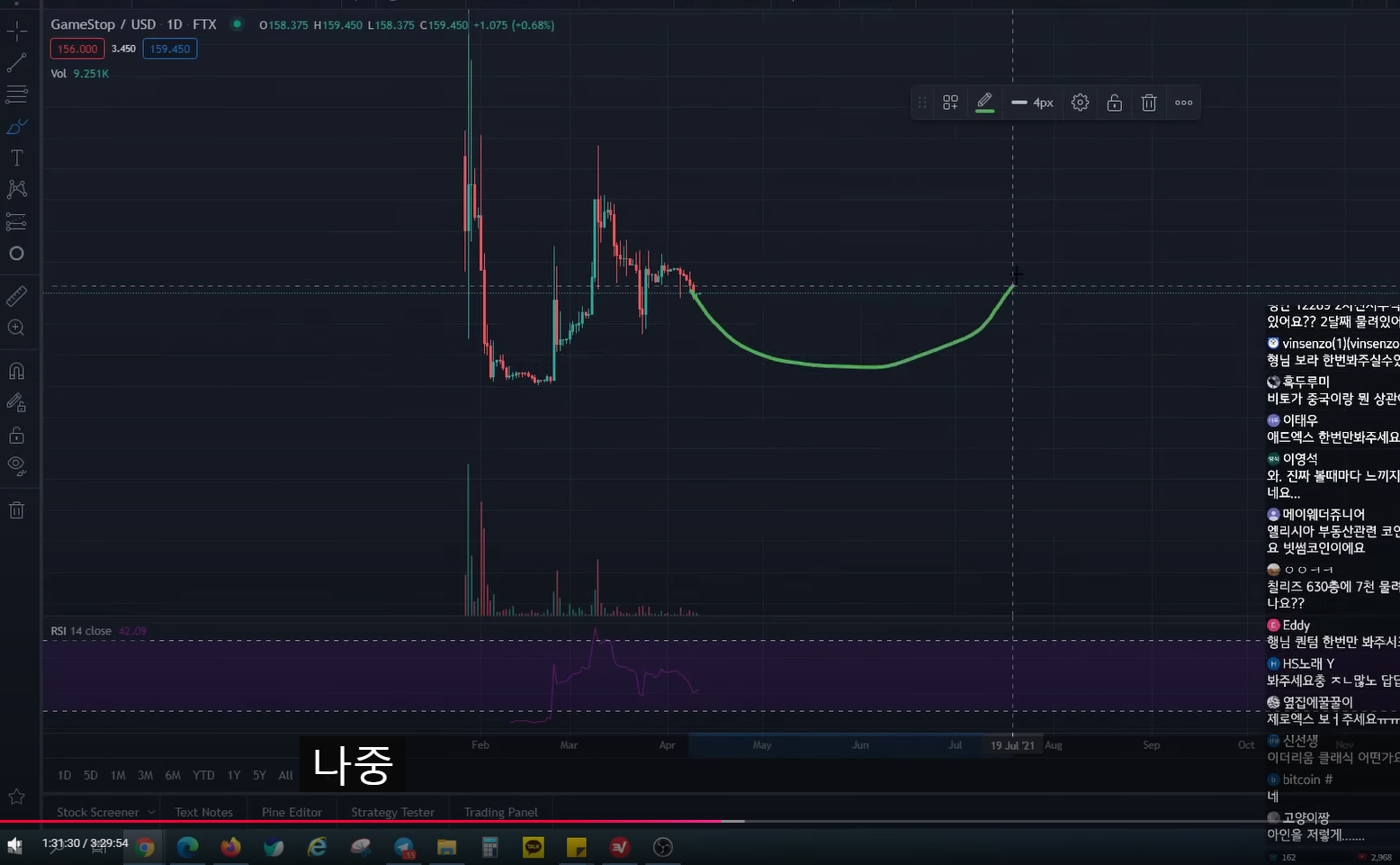Select the text annotation tool

[x=16, y=158]
